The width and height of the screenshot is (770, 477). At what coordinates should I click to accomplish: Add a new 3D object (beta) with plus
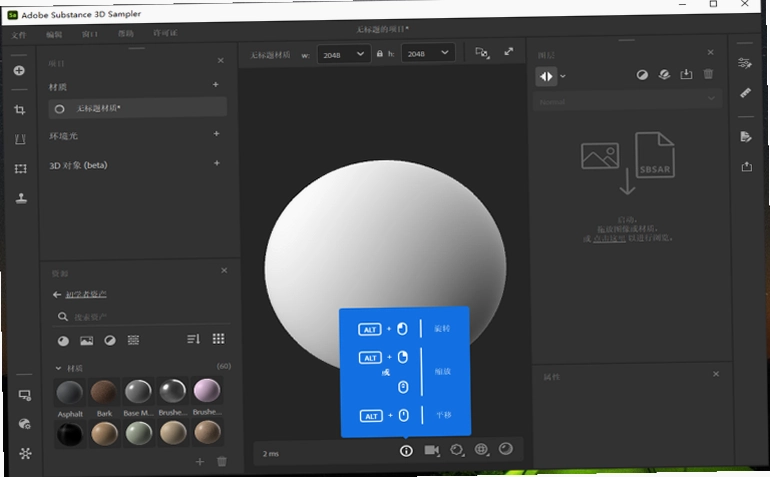point(217,163)
